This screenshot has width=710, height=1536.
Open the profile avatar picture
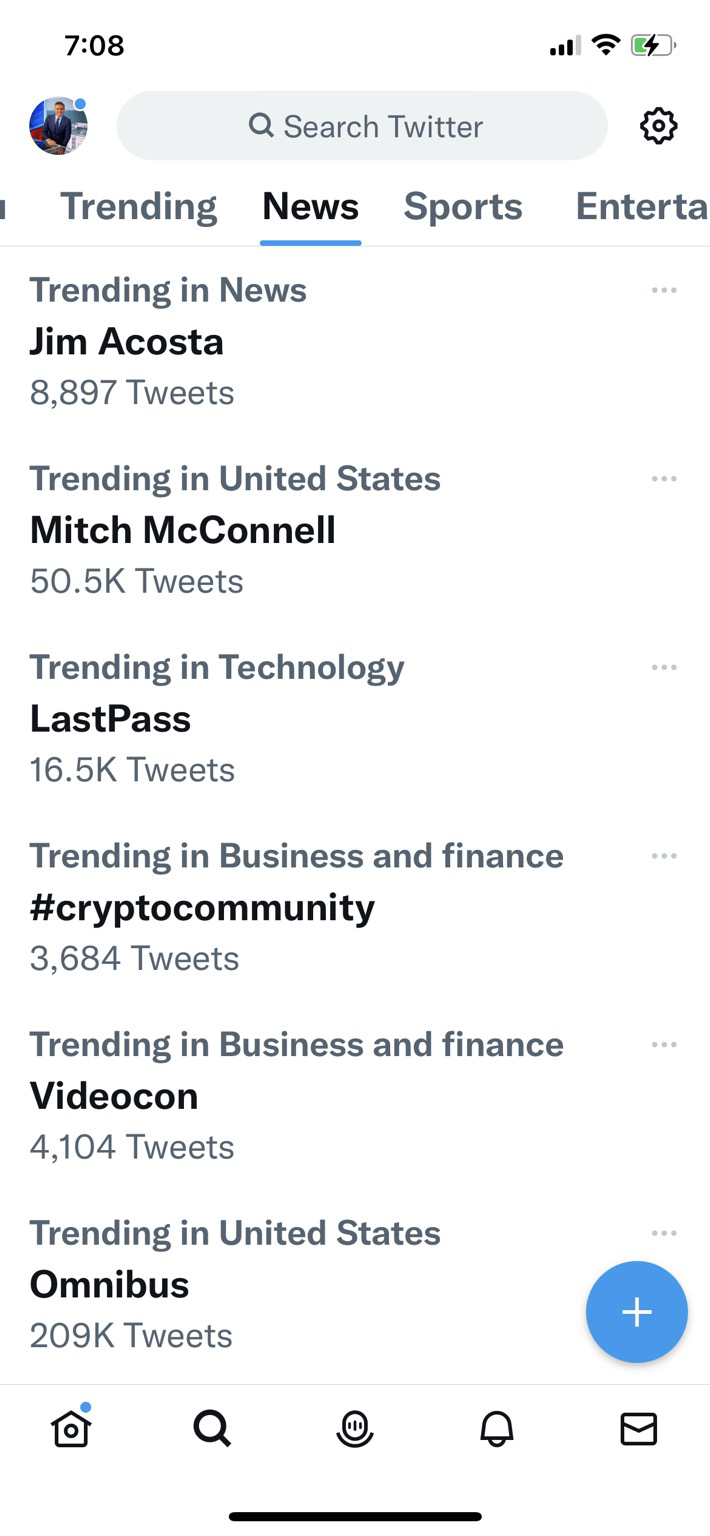click(x=58, y=126)
